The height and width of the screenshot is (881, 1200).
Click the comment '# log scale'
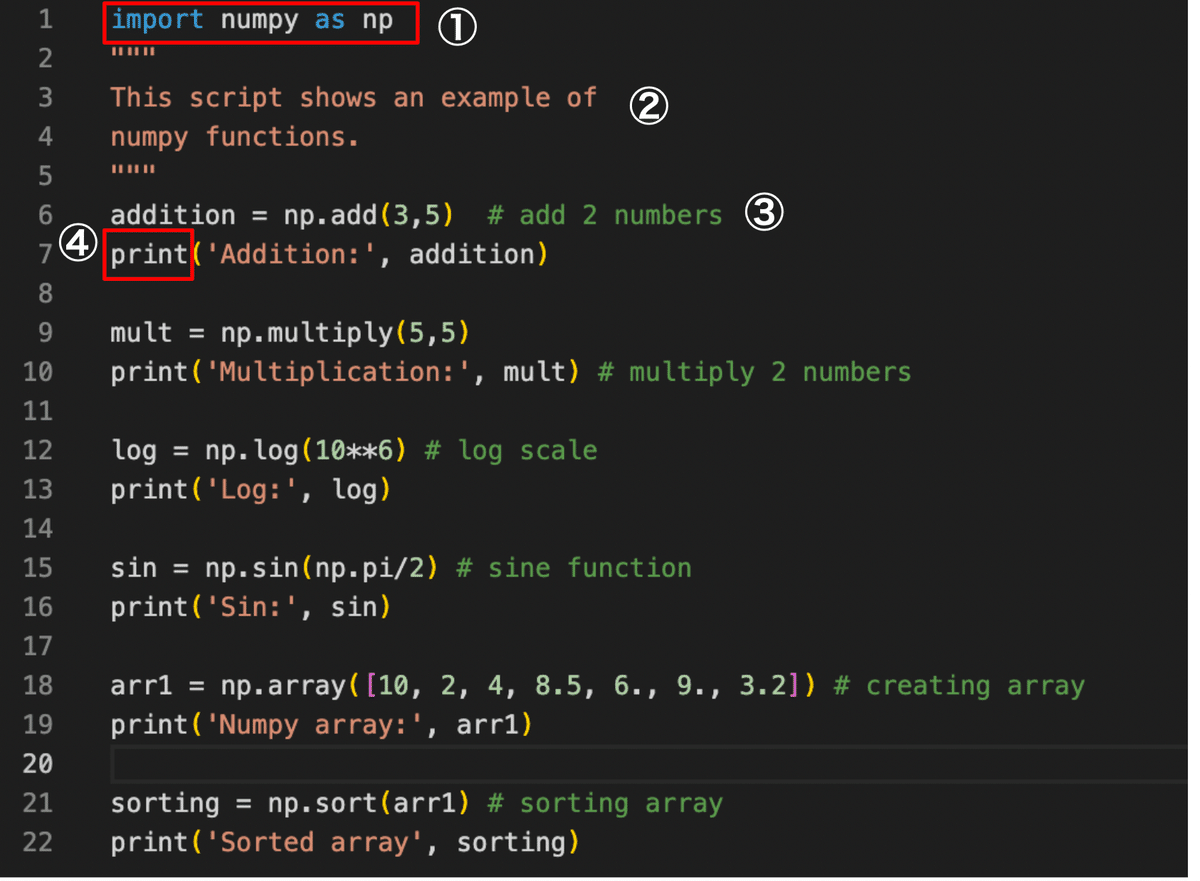pyautogui.click(x=511, y=451)
